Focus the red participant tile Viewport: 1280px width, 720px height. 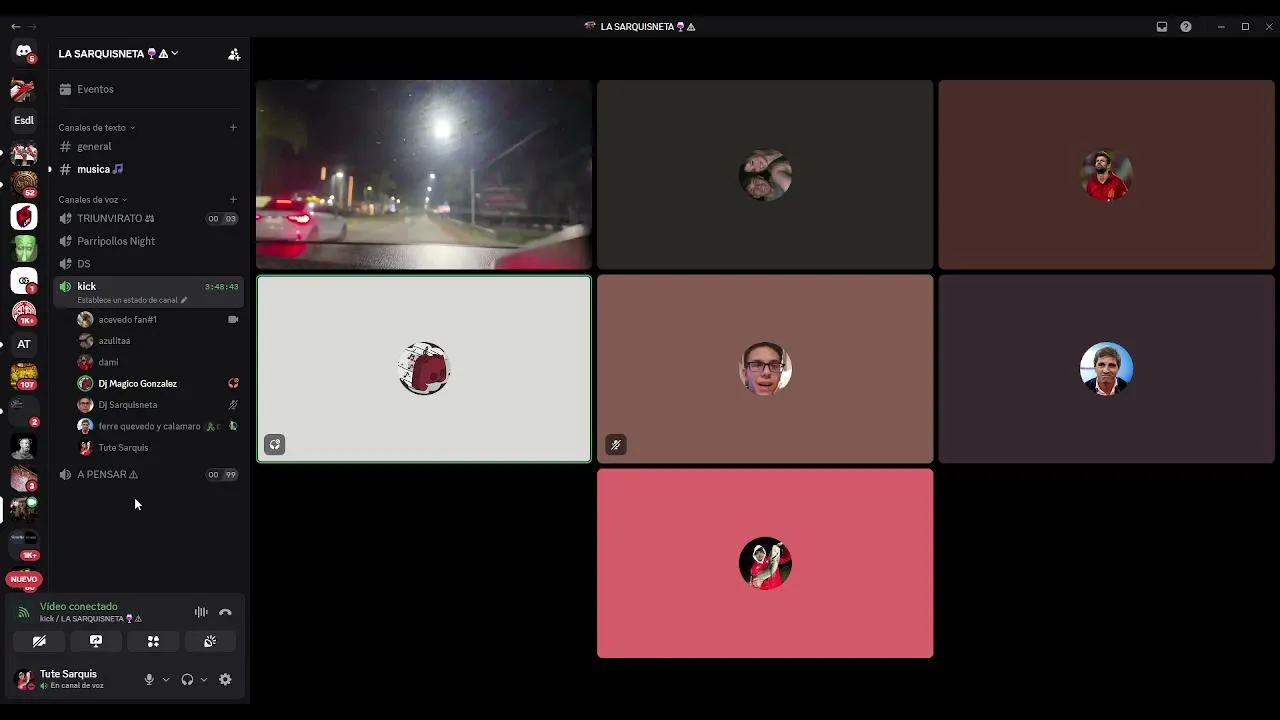tap(765, 564)
